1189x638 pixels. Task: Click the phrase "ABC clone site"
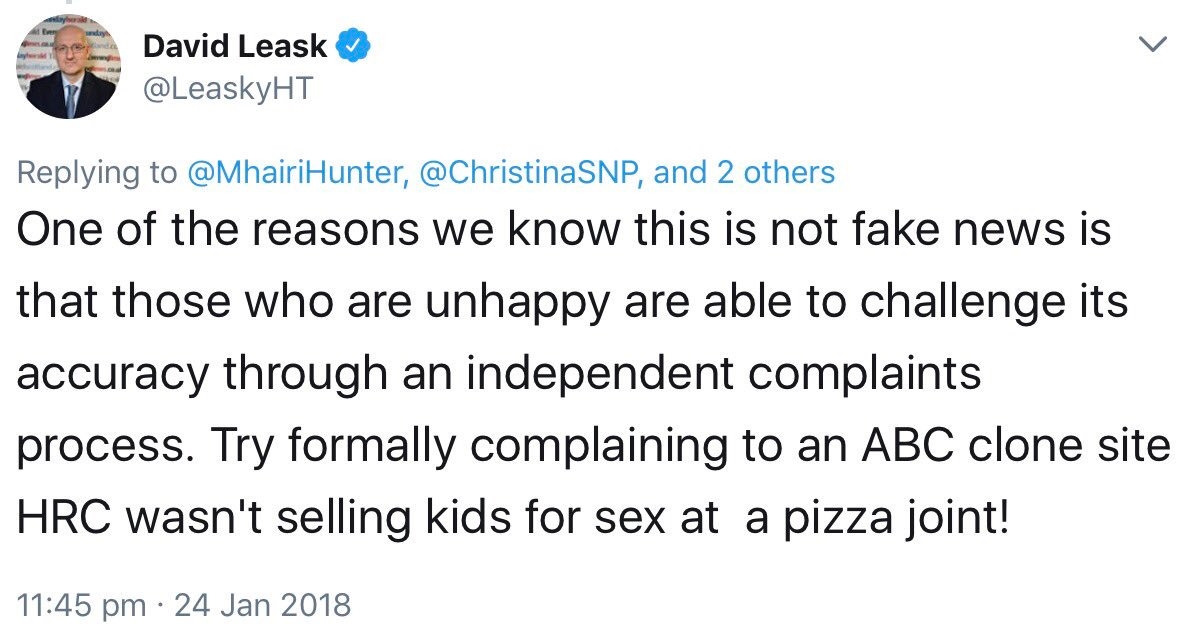pos(1016,445)
